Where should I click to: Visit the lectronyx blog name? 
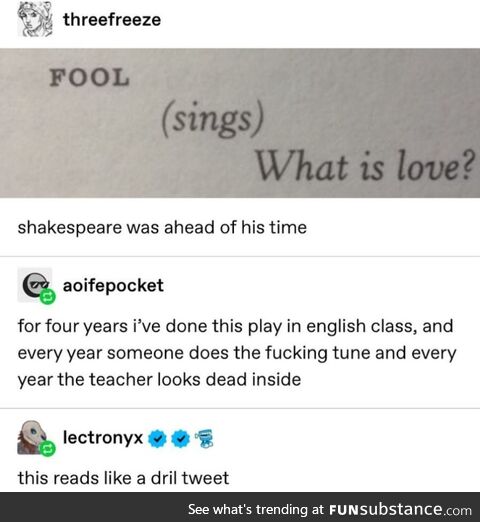click(103, 438)
